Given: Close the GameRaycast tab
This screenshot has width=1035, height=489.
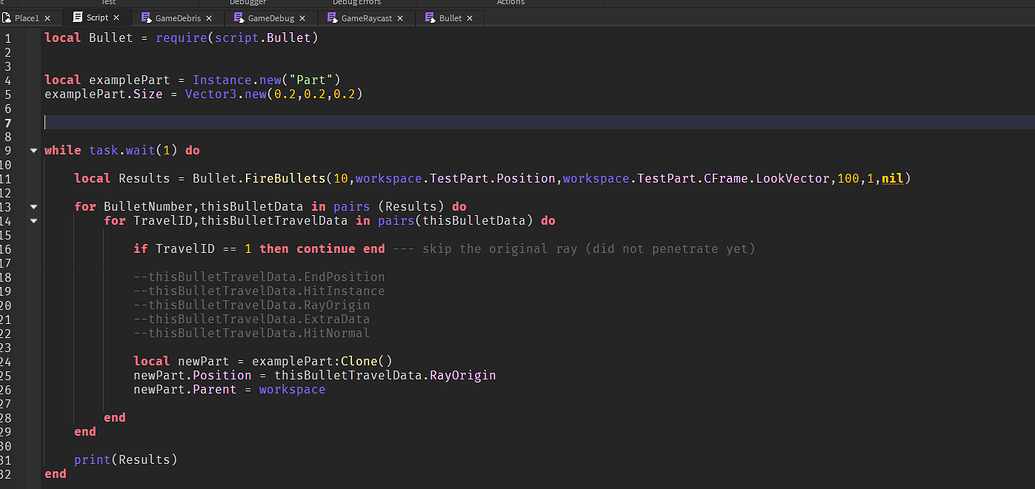Looking at the screenshot, I should [400, 18].
